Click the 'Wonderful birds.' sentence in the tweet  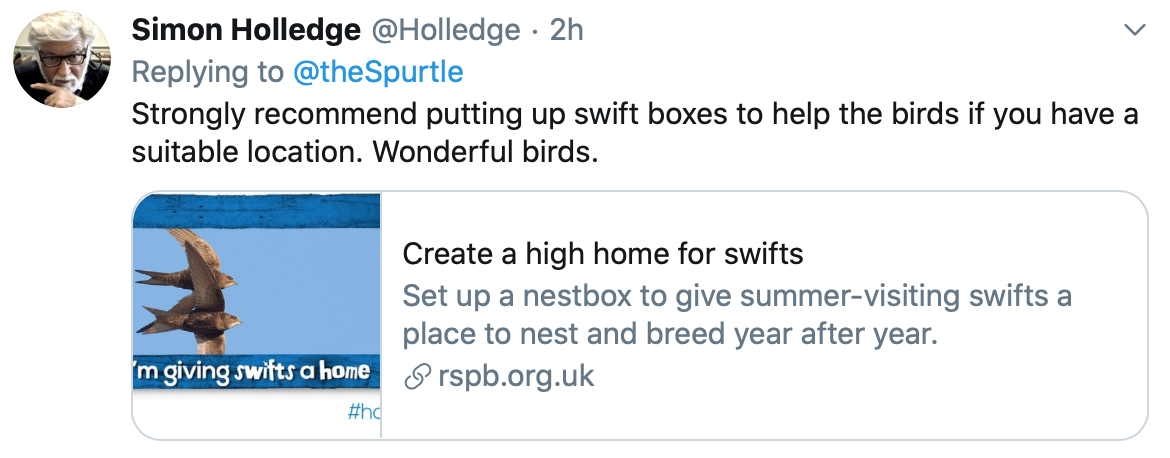[486, 152]
